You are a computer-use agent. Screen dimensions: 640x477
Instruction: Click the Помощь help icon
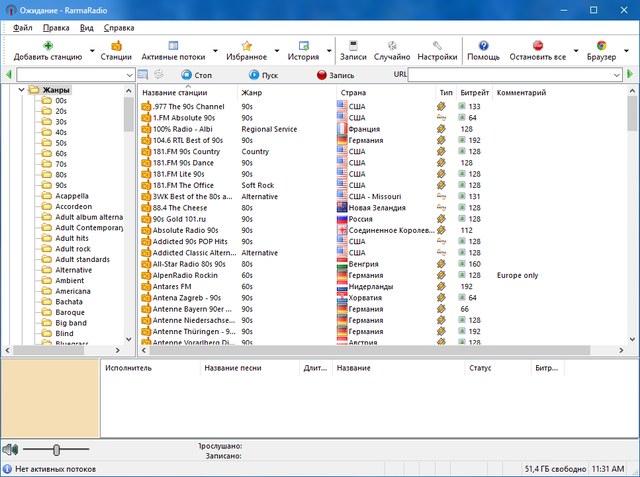[483, 46]
